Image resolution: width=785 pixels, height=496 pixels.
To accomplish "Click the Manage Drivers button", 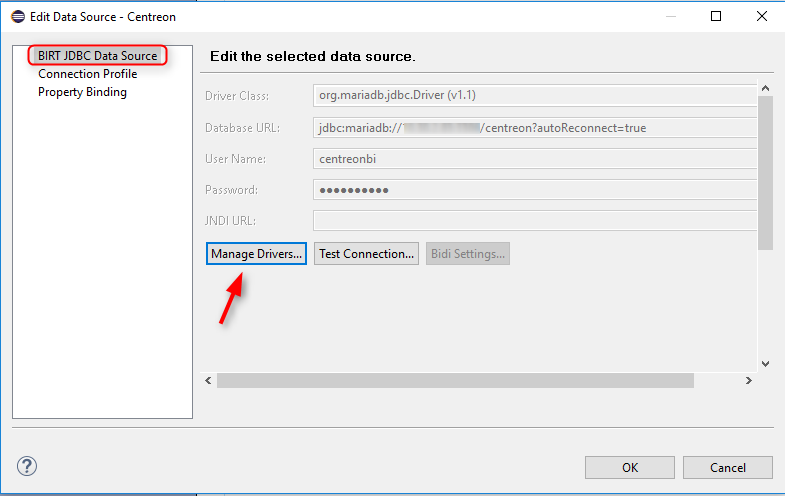I will tap(256, 254).
